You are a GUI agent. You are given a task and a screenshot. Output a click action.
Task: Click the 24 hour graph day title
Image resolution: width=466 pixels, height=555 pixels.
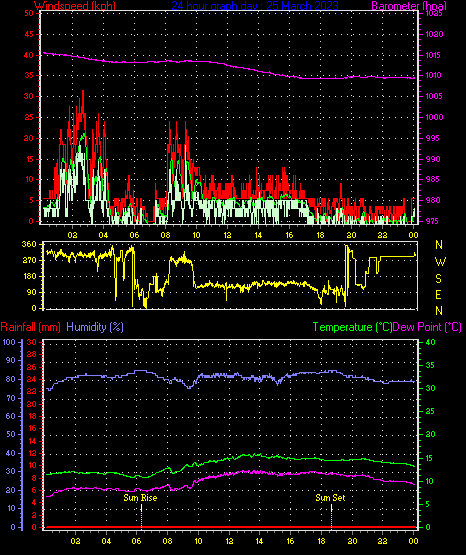coord(255,6)
